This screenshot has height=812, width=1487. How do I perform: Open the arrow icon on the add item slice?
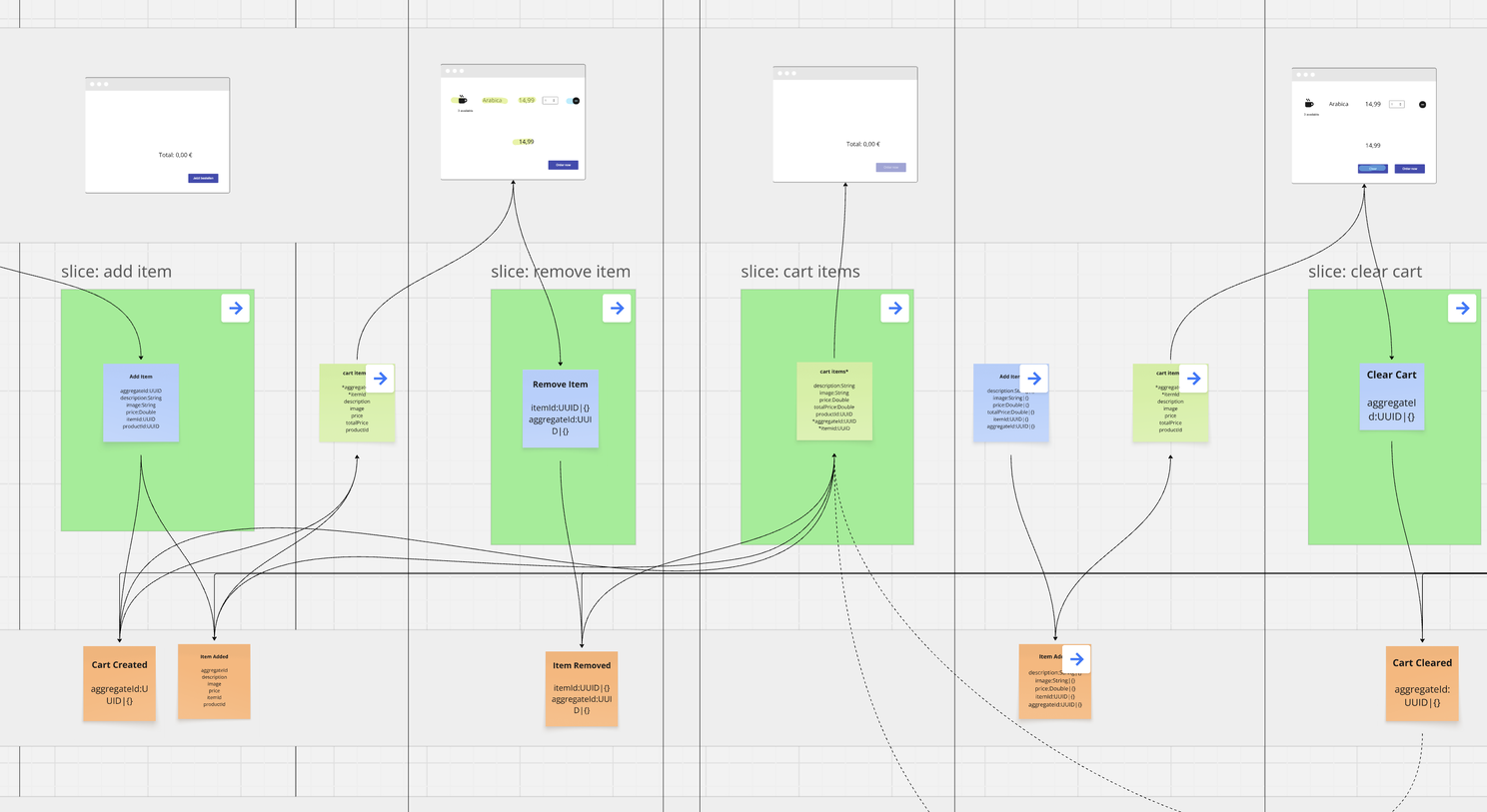point(236,308)
